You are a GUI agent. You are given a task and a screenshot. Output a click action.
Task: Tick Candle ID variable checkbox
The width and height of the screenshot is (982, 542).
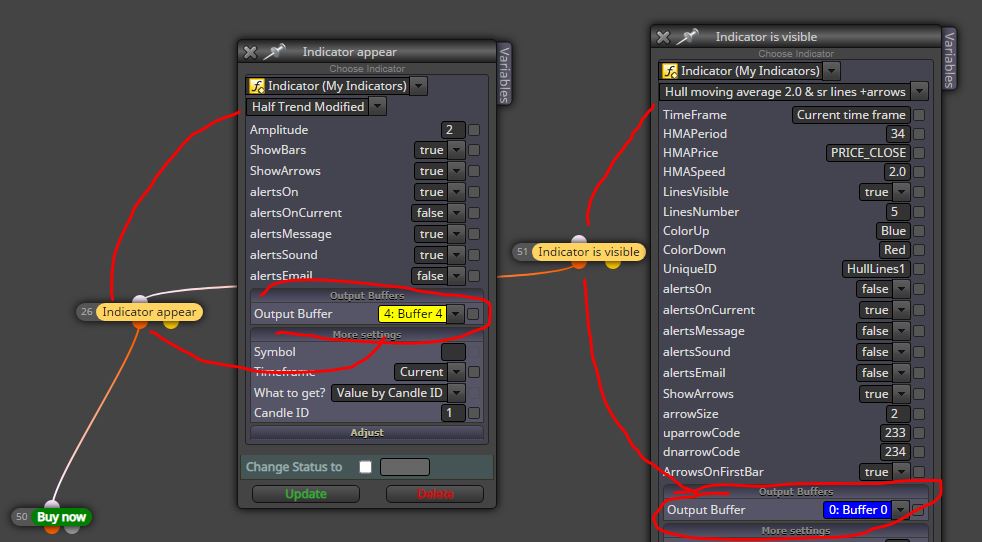[x=474, y=413]
